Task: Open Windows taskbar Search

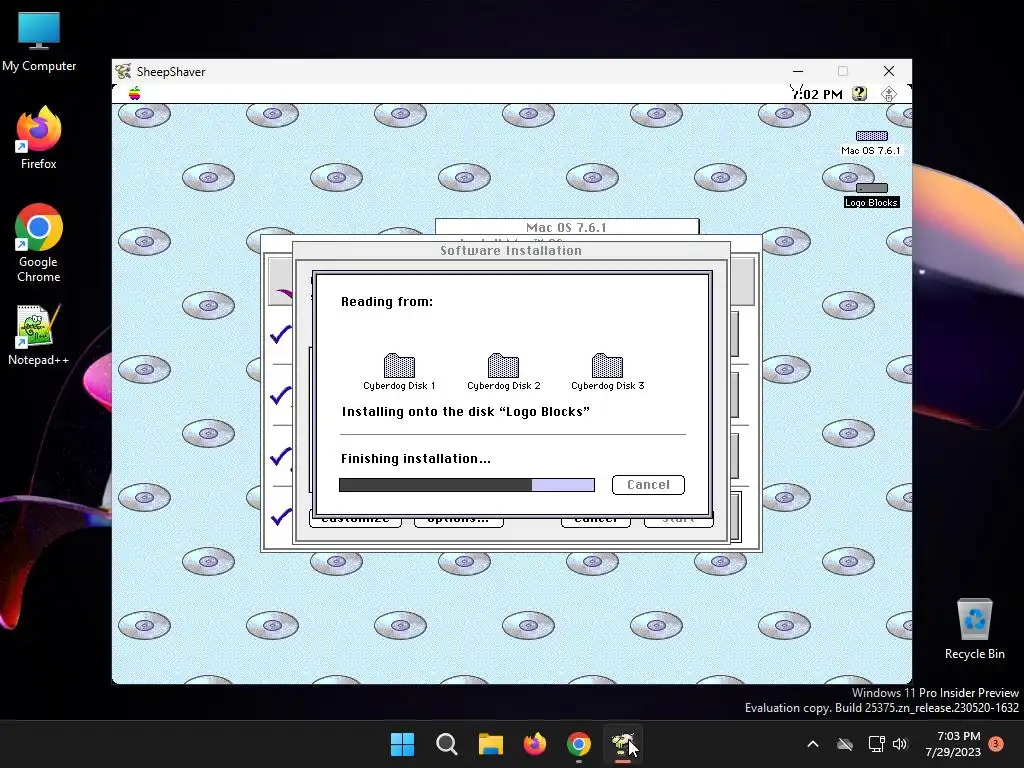Action: [x=447, y=744]
